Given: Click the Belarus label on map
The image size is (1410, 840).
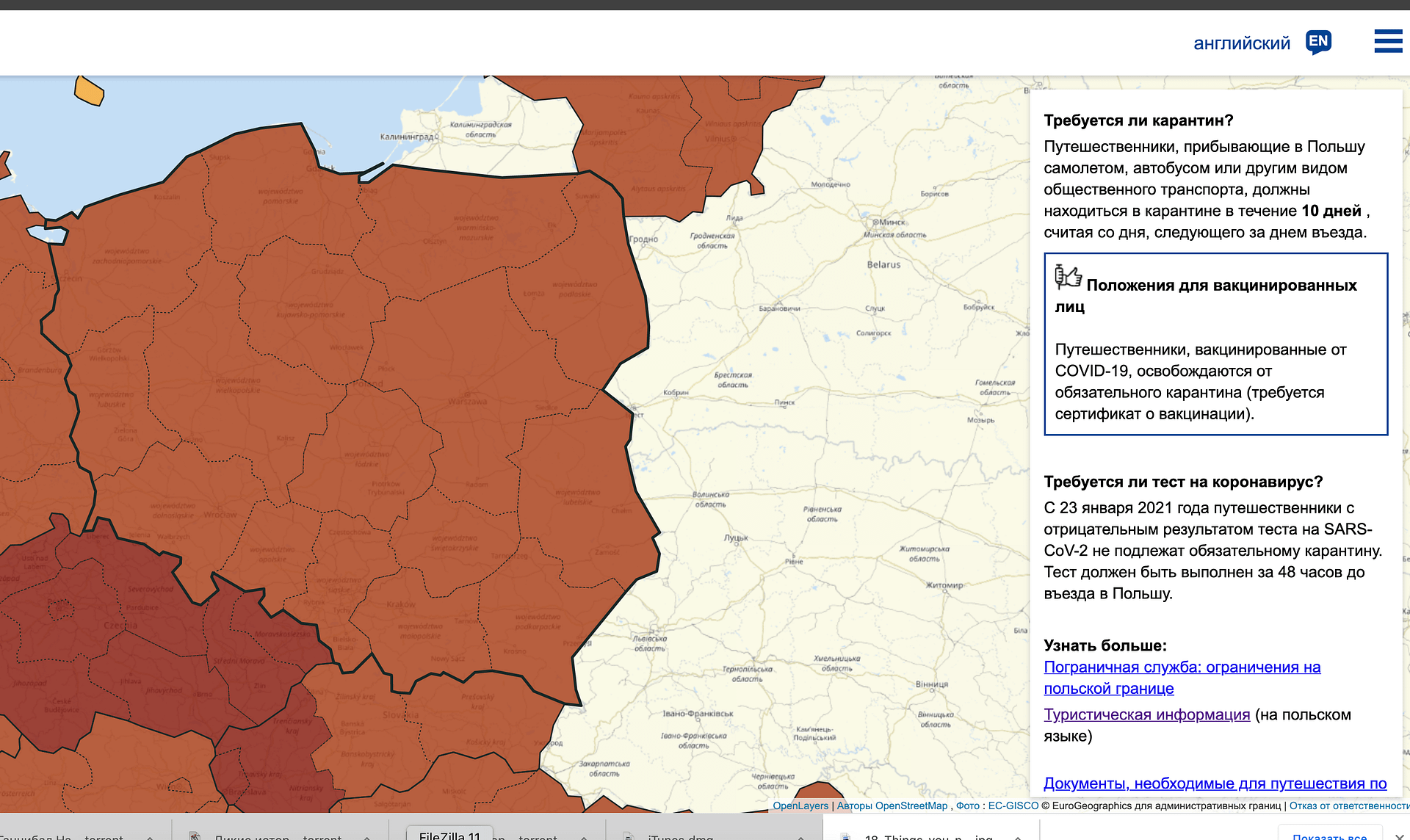Looking at the screenshot, I should 883,264.
